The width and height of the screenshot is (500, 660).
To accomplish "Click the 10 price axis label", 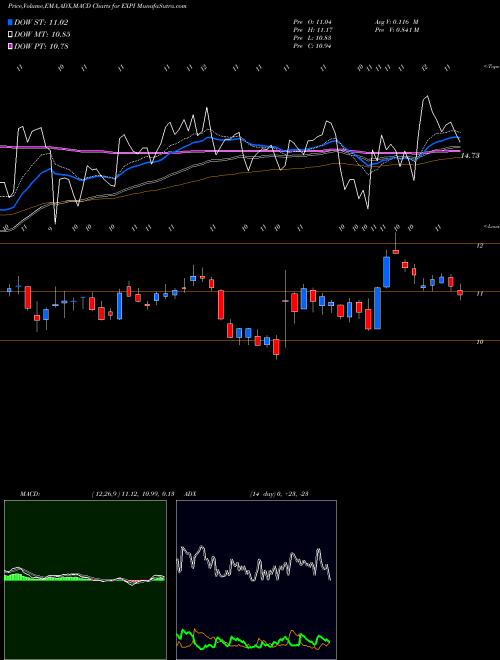I will coord(479,342).
